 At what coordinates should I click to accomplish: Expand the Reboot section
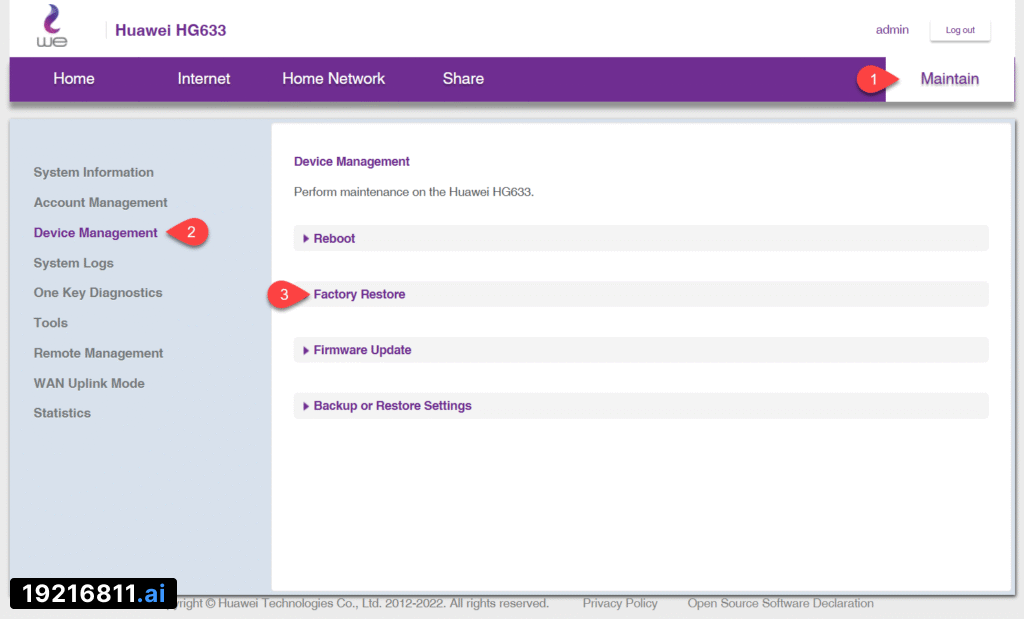[x=335, y=239]
